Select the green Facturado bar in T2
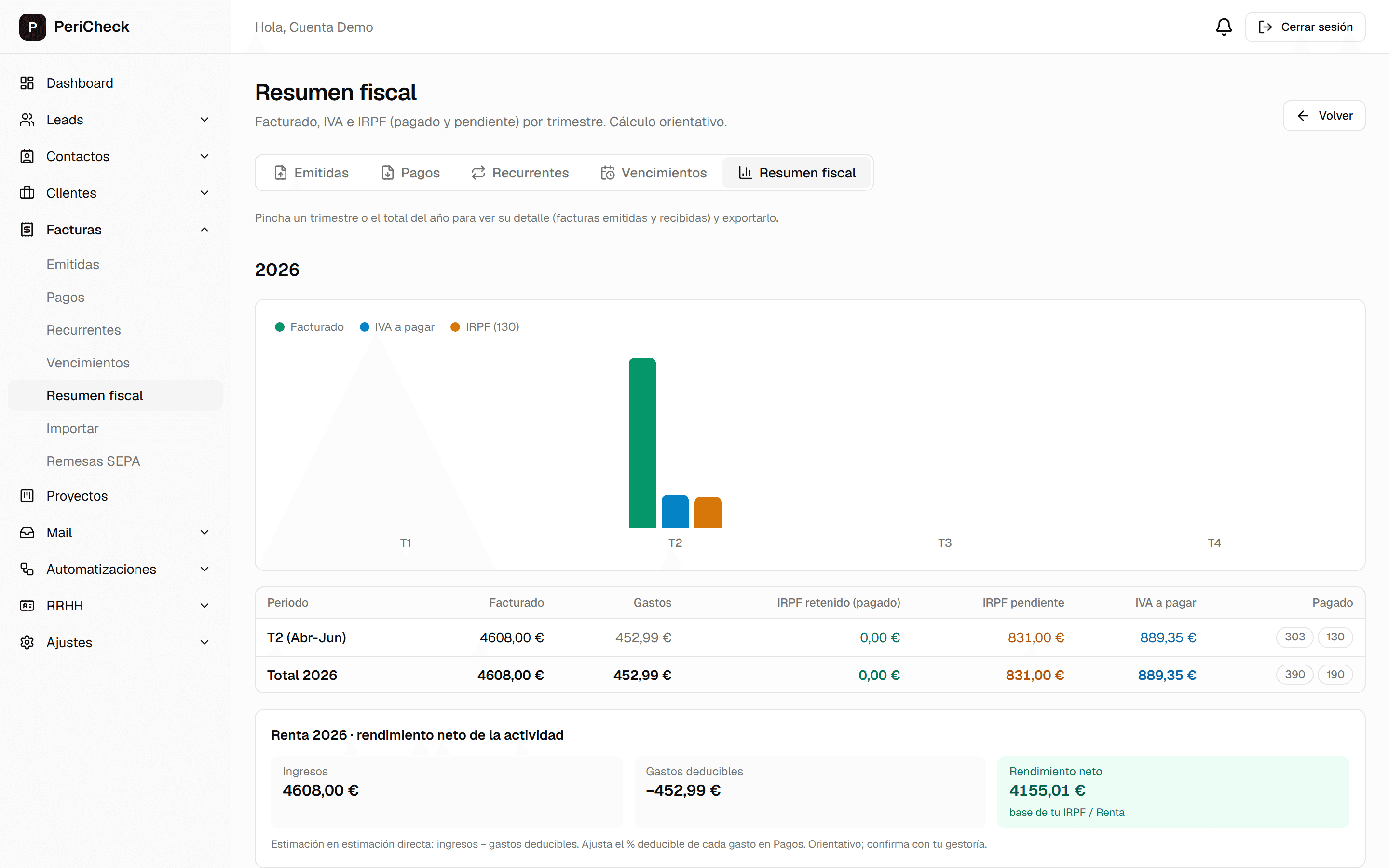 642,443
